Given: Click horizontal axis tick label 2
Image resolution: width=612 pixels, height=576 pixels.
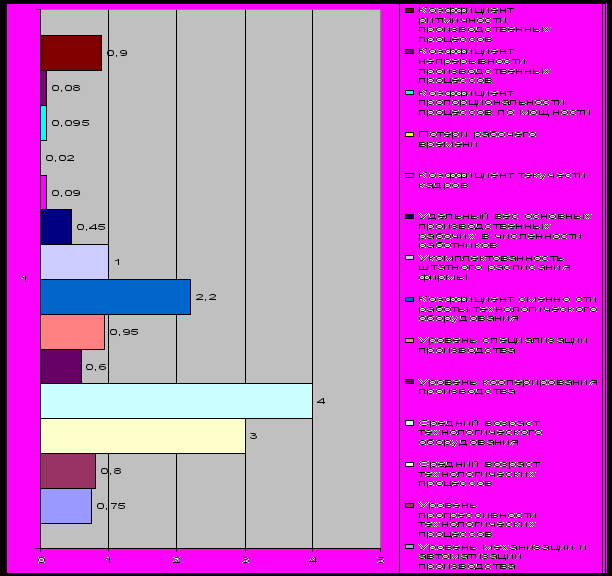Looking at the screenshot, I should point(176,560).
